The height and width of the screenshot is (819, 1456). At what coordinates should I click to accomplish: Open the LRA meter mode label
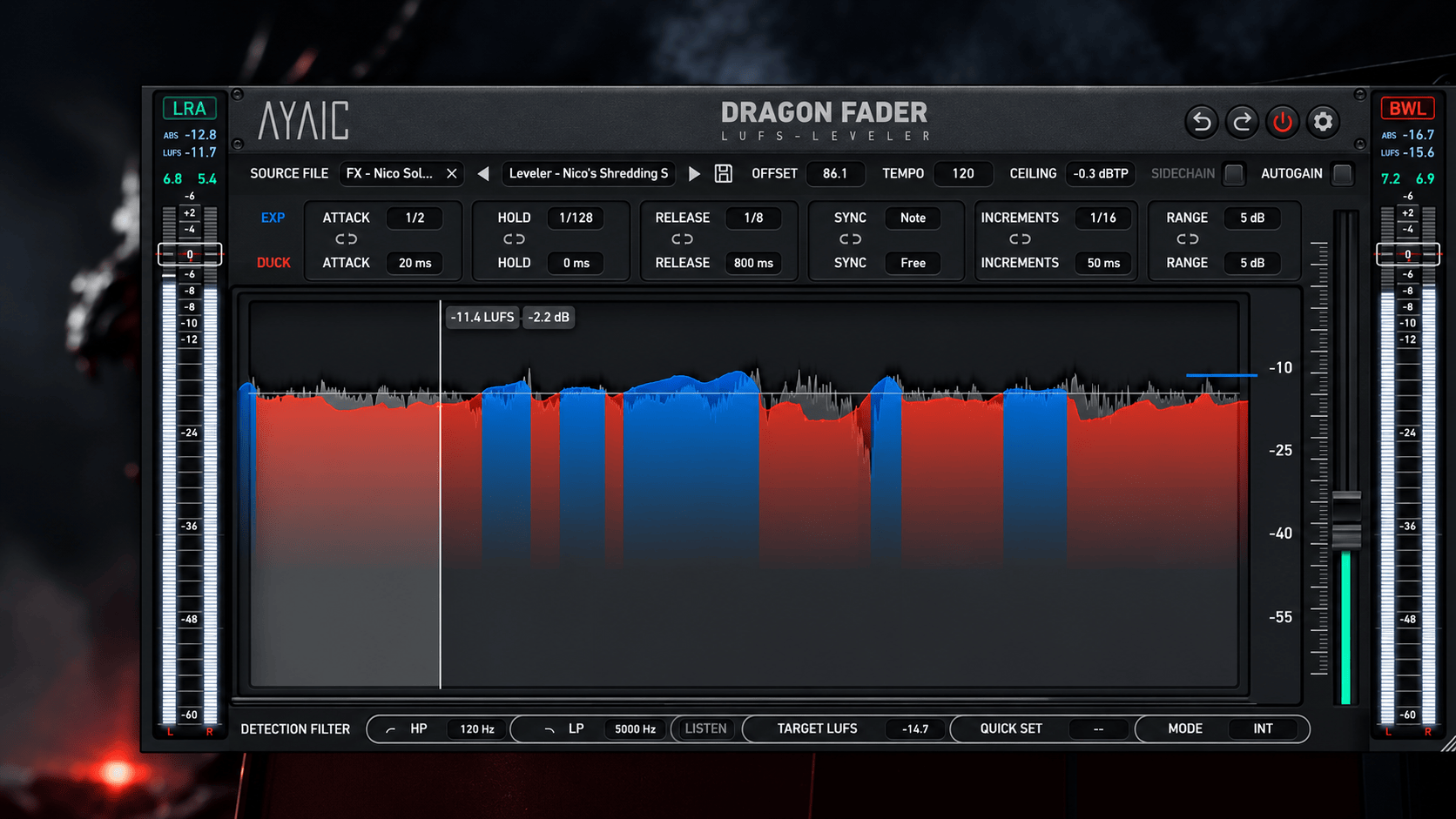[189, 109]
